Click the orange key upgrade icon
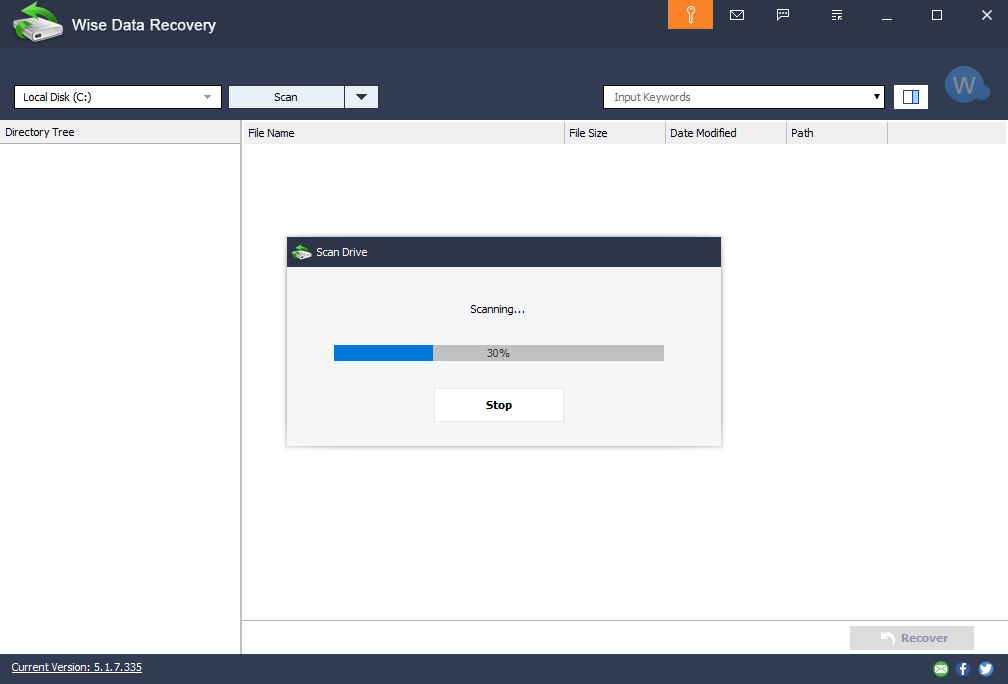This screenshot has width=1008, height=684. pyautogui.click(x=690, y=15)
